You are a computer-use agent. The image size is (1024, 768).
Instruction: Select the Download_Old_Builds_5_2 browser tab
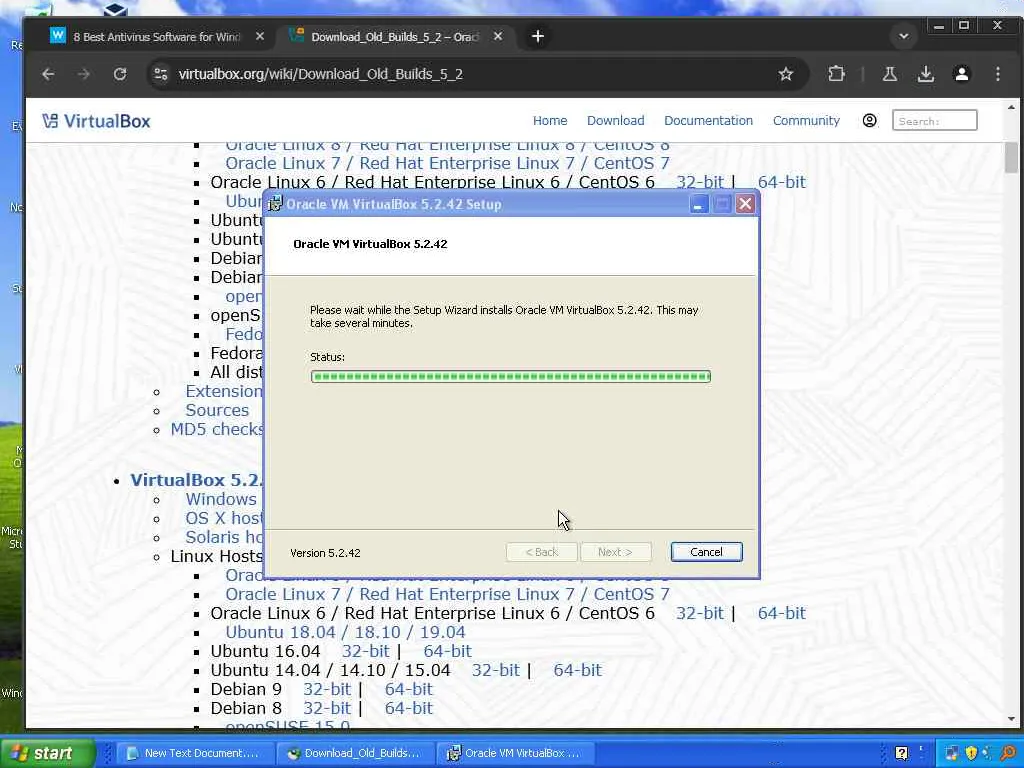pos(395,37)
